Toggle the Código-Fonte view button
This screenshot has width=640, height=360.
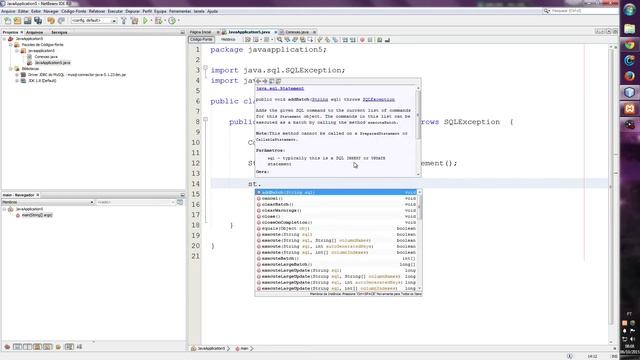point(201,40)
